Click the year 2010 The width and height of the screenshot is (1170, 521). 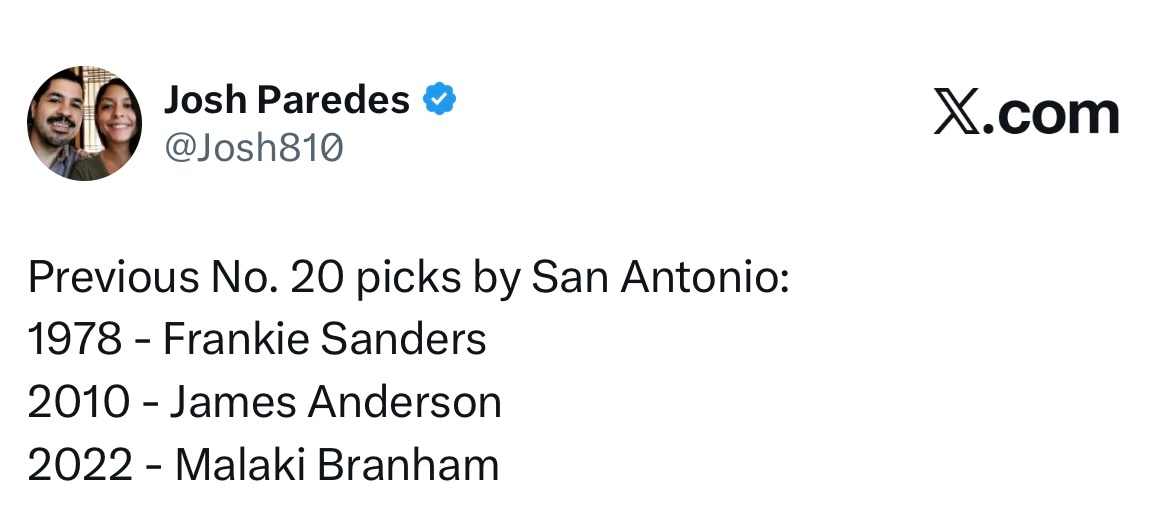point(78,403)
